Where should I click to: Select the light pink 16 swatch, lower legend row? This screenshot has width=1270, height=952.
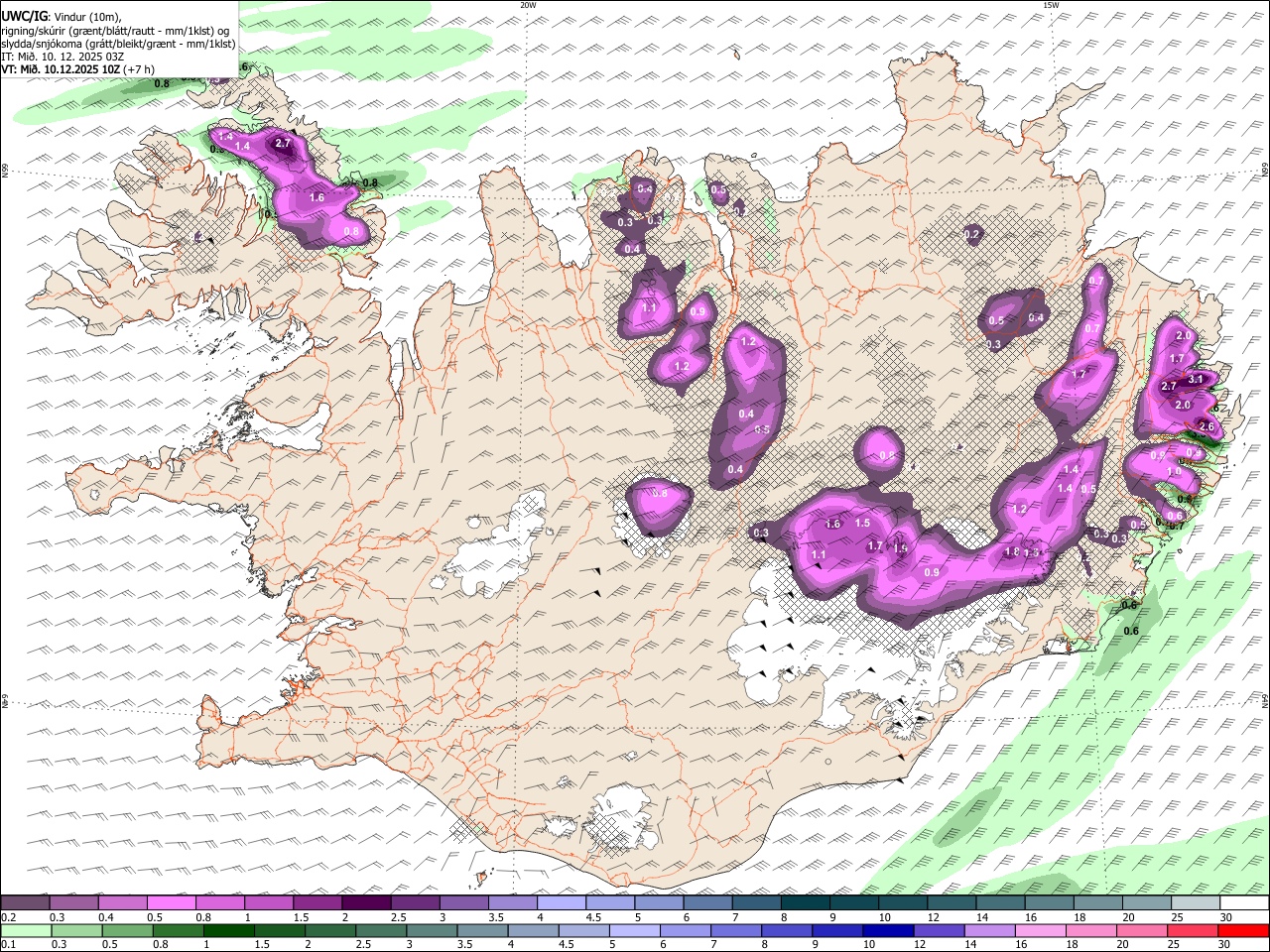click(x=1039, y=931)
